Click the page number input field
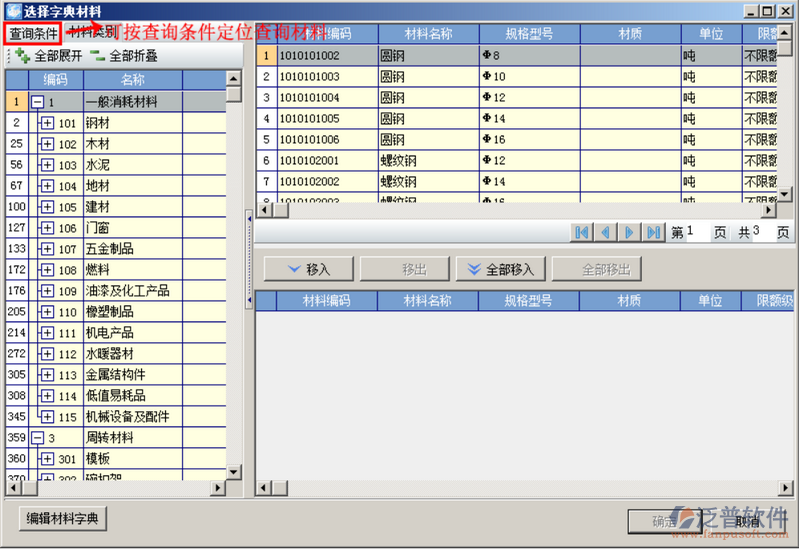The height and width of the screenshot is (550, 799). pyautogui.click(x=696, y=232)
